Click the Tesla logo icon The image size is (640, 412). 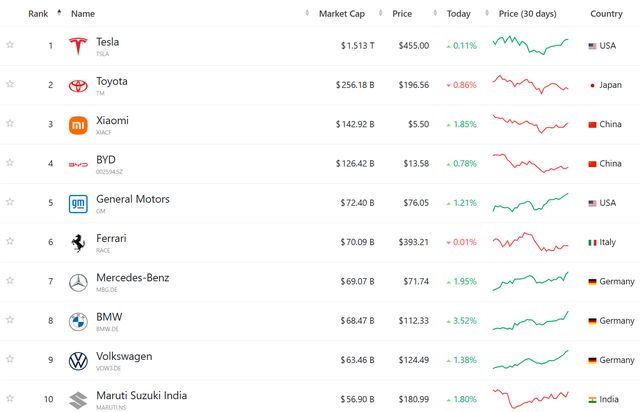point(78,46)
